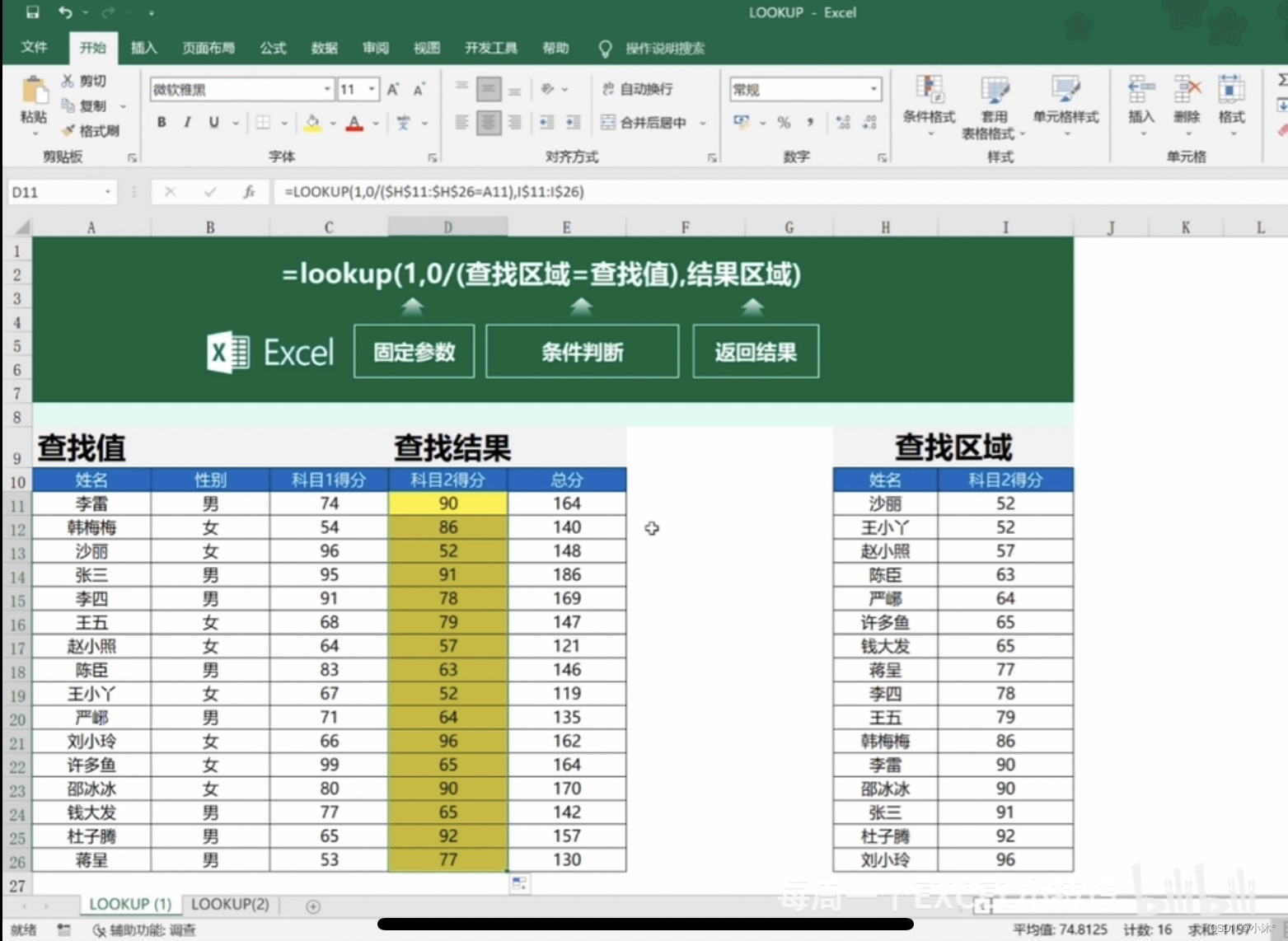Click the 固定参数 button
The height and width of the screenshot is (941, 1288).
click(414, 352)
